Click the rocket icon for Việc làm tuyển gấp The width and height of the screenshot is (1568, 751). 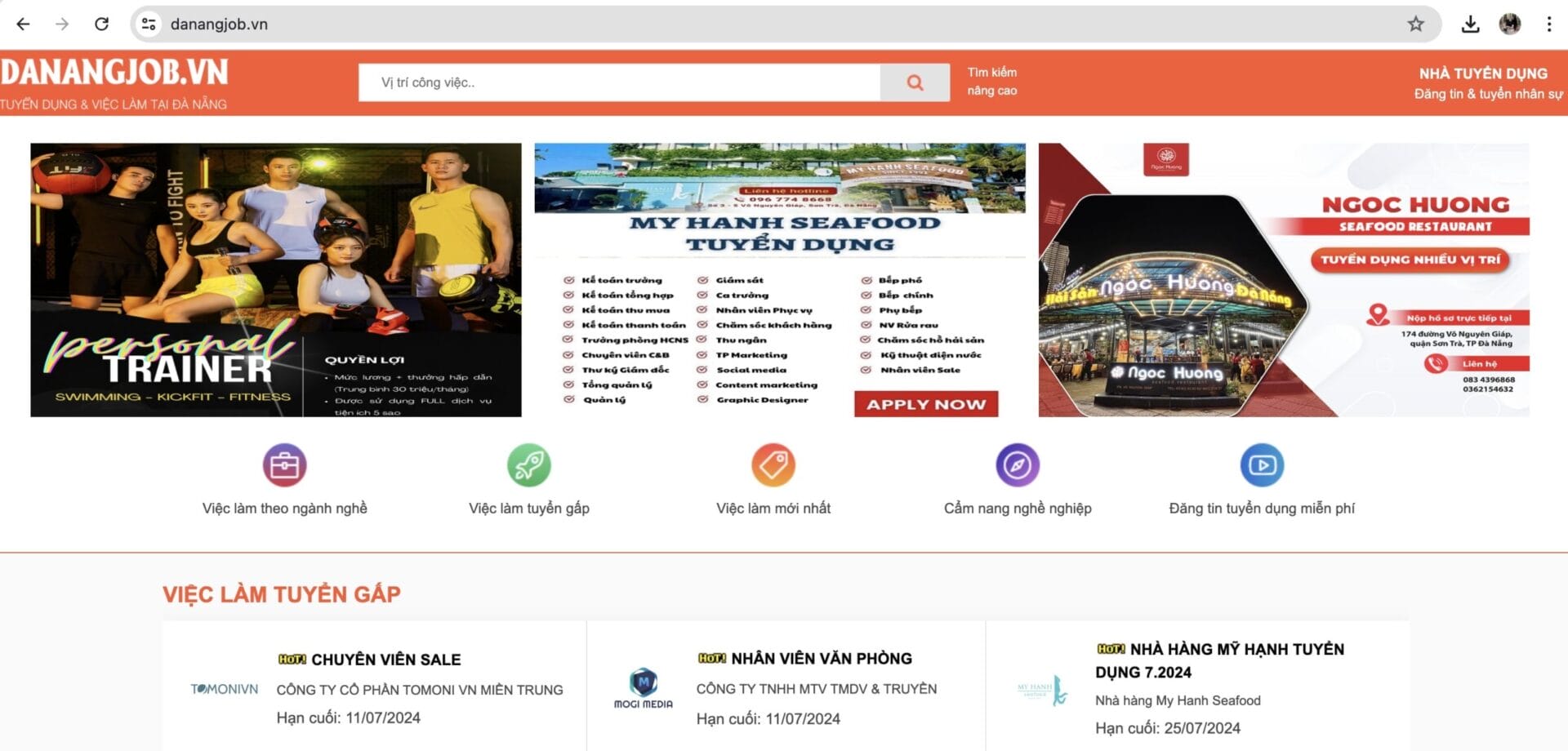(x=529, y=464)
